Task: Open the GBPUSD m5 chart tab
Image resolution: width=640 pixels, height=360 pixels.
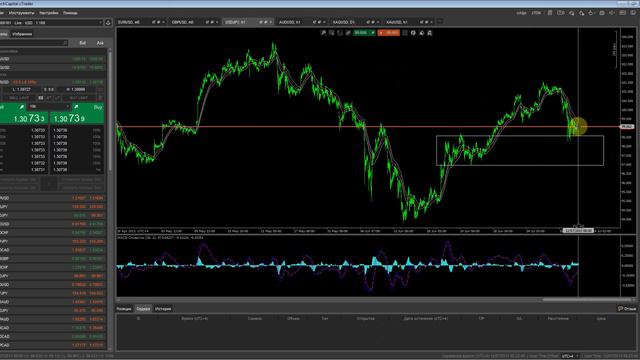Action: 182,22
